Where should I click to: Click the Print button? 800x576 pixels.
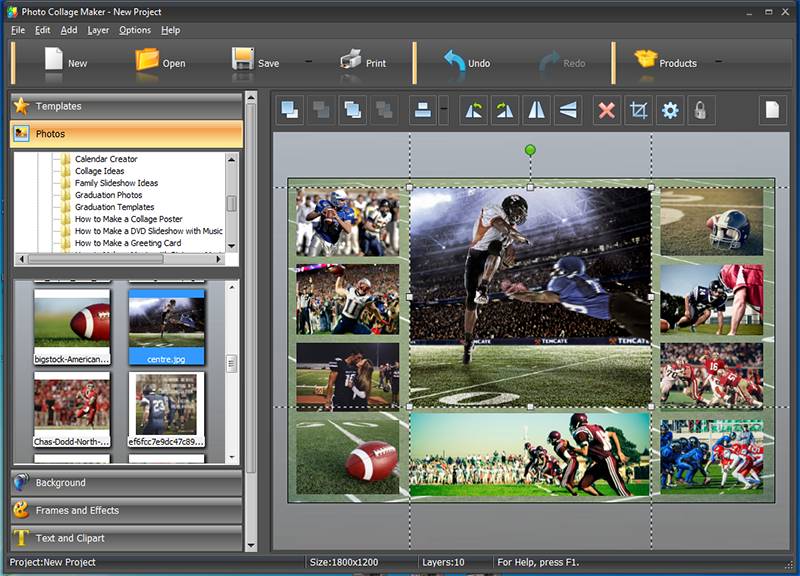(x=362, y=62)
